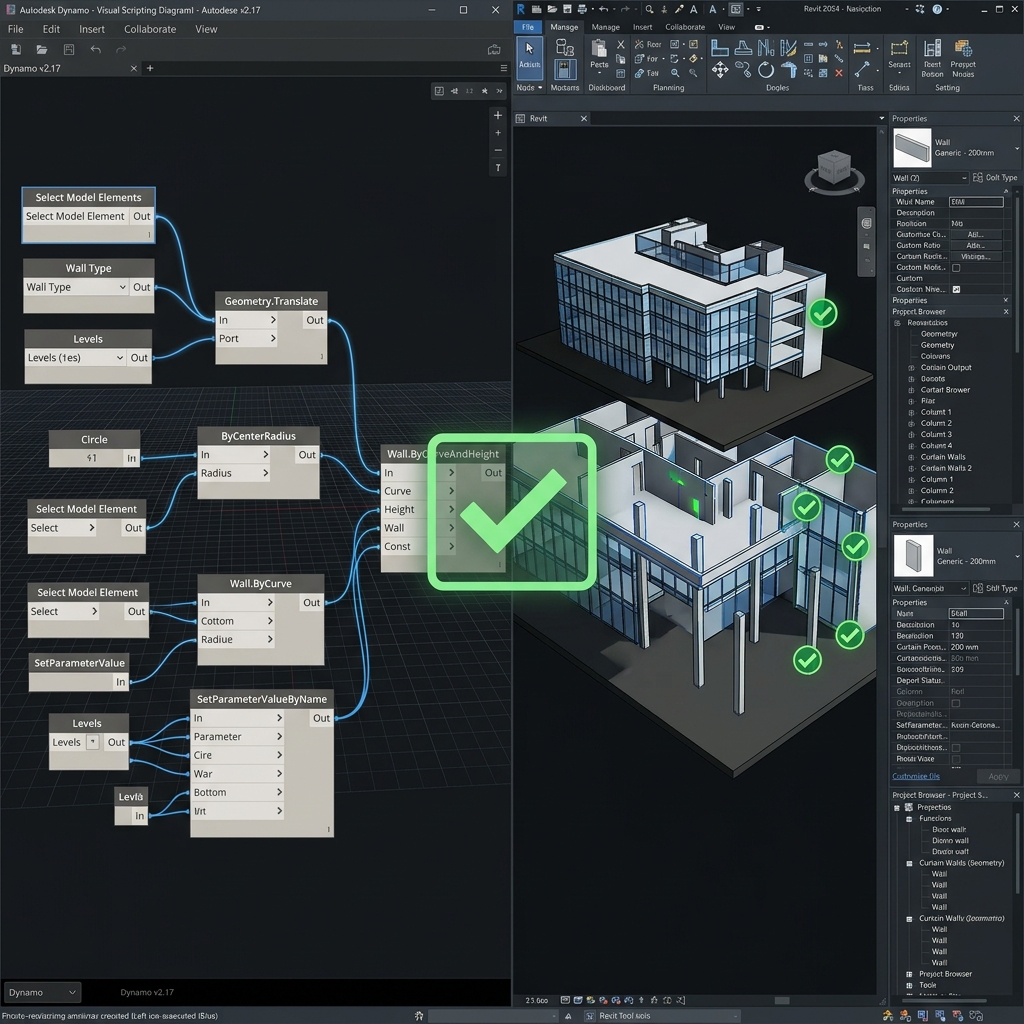Click the Apply button in lower Properties

[x=997, y=776]
